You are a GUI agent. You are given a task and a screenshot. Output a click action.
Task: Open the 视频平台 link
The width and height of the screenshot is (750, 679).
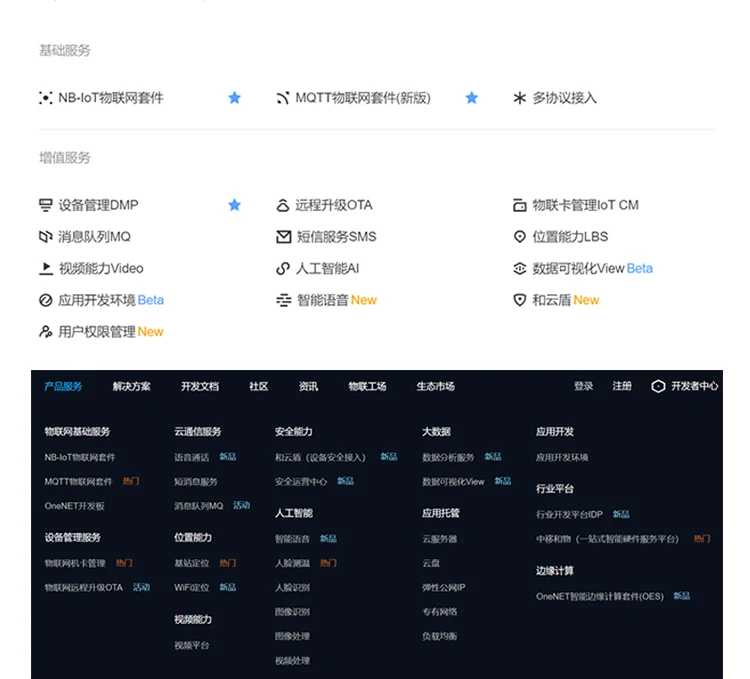tap(192, 646)
